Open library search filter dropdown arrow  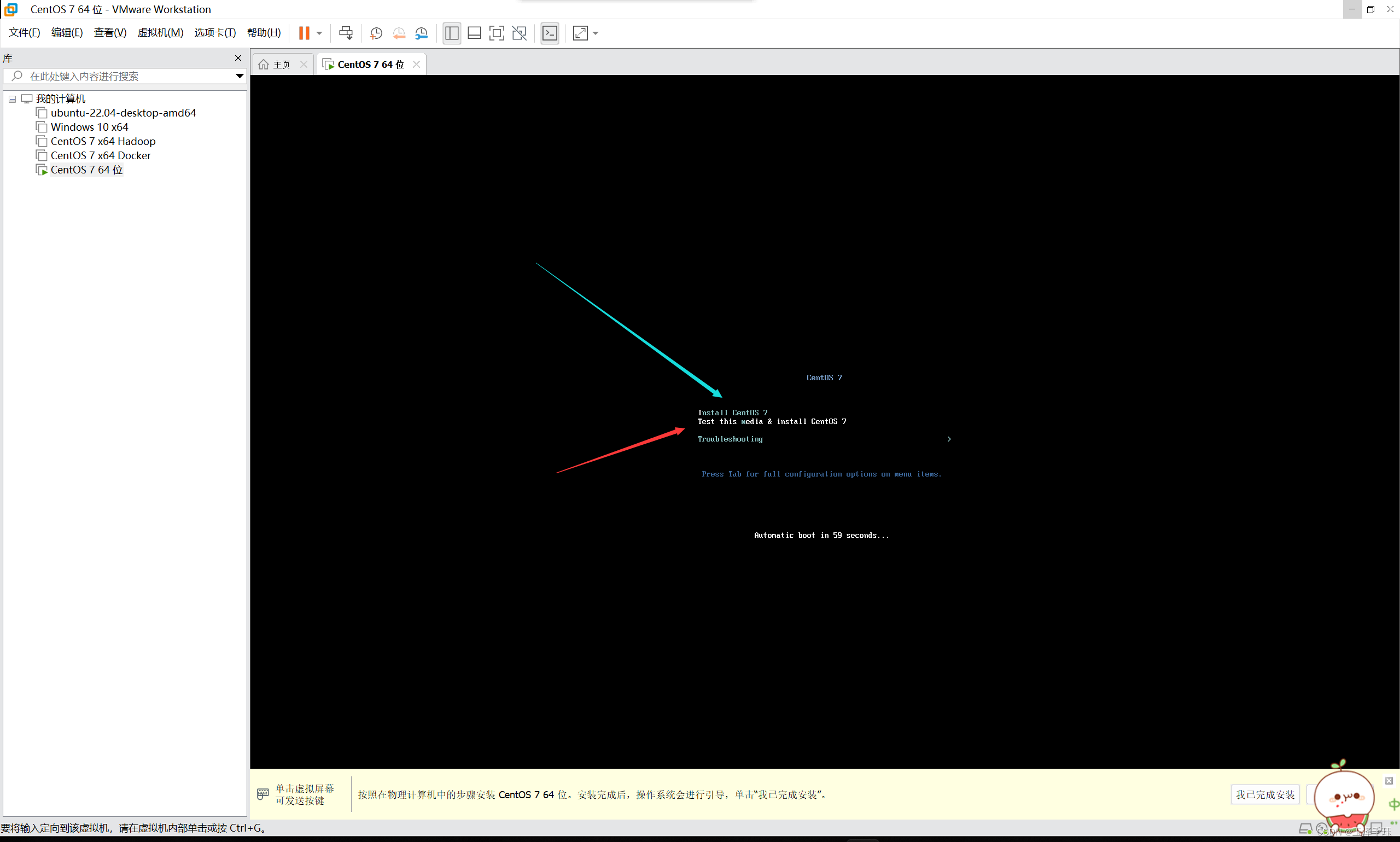pyautogui.click(x=240, y=76)
